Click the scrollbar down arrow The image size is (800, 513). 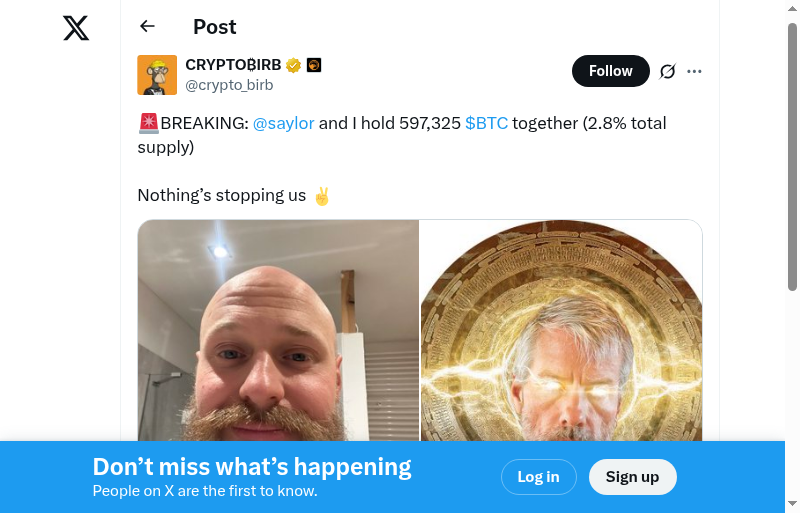coord(792,504)
